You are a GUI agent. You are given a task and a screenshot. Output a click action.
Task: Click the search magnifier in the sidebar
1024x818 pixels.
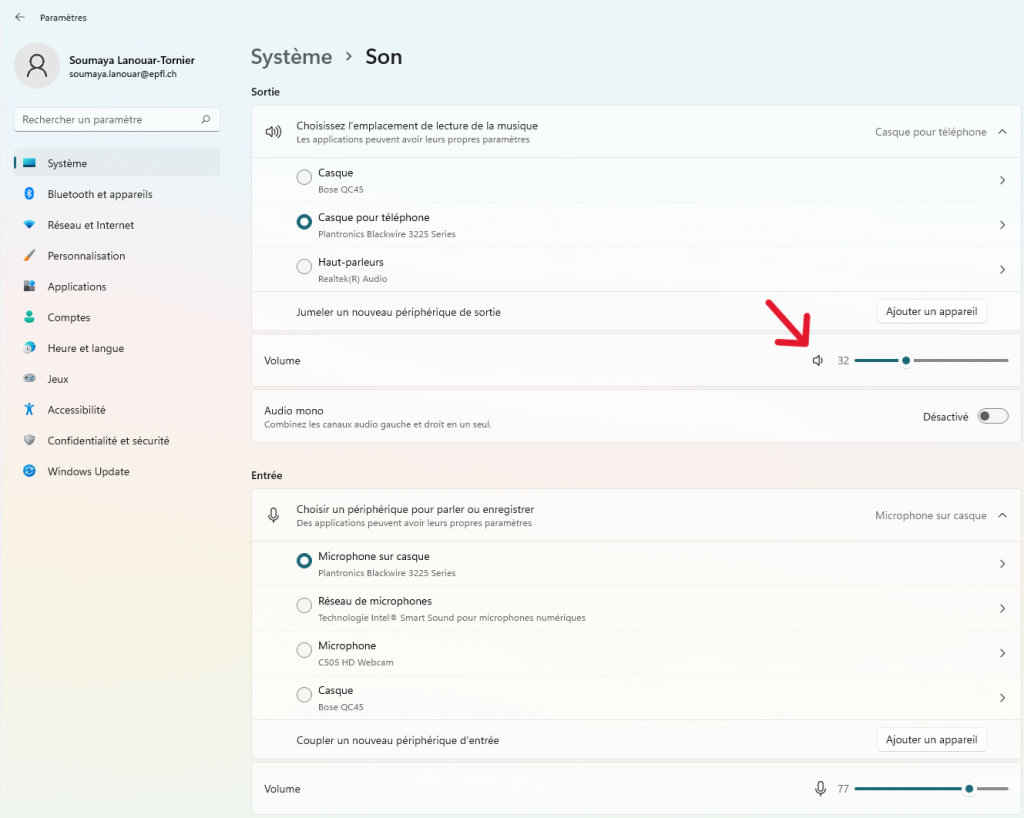208,118
